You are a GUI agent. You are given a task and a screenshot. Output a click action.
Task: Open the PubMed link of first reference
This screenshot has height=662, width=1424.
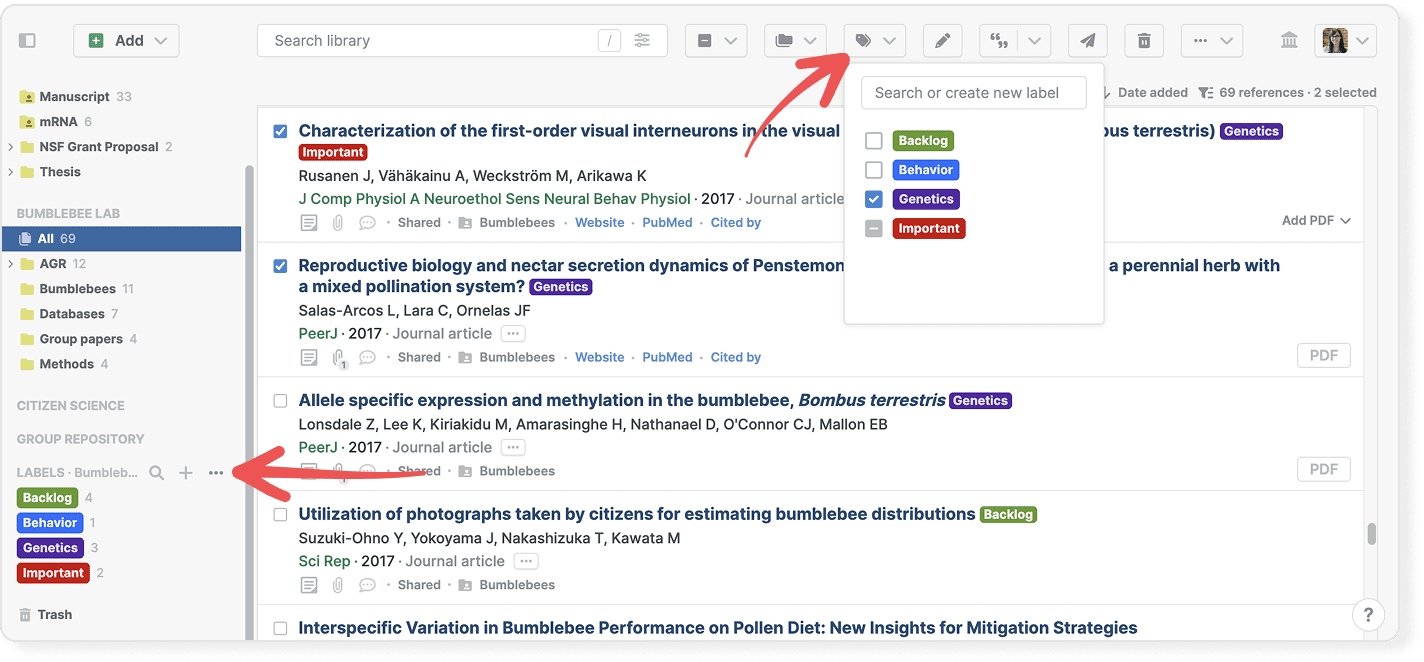pyautogui.click(x=667, y=223)
